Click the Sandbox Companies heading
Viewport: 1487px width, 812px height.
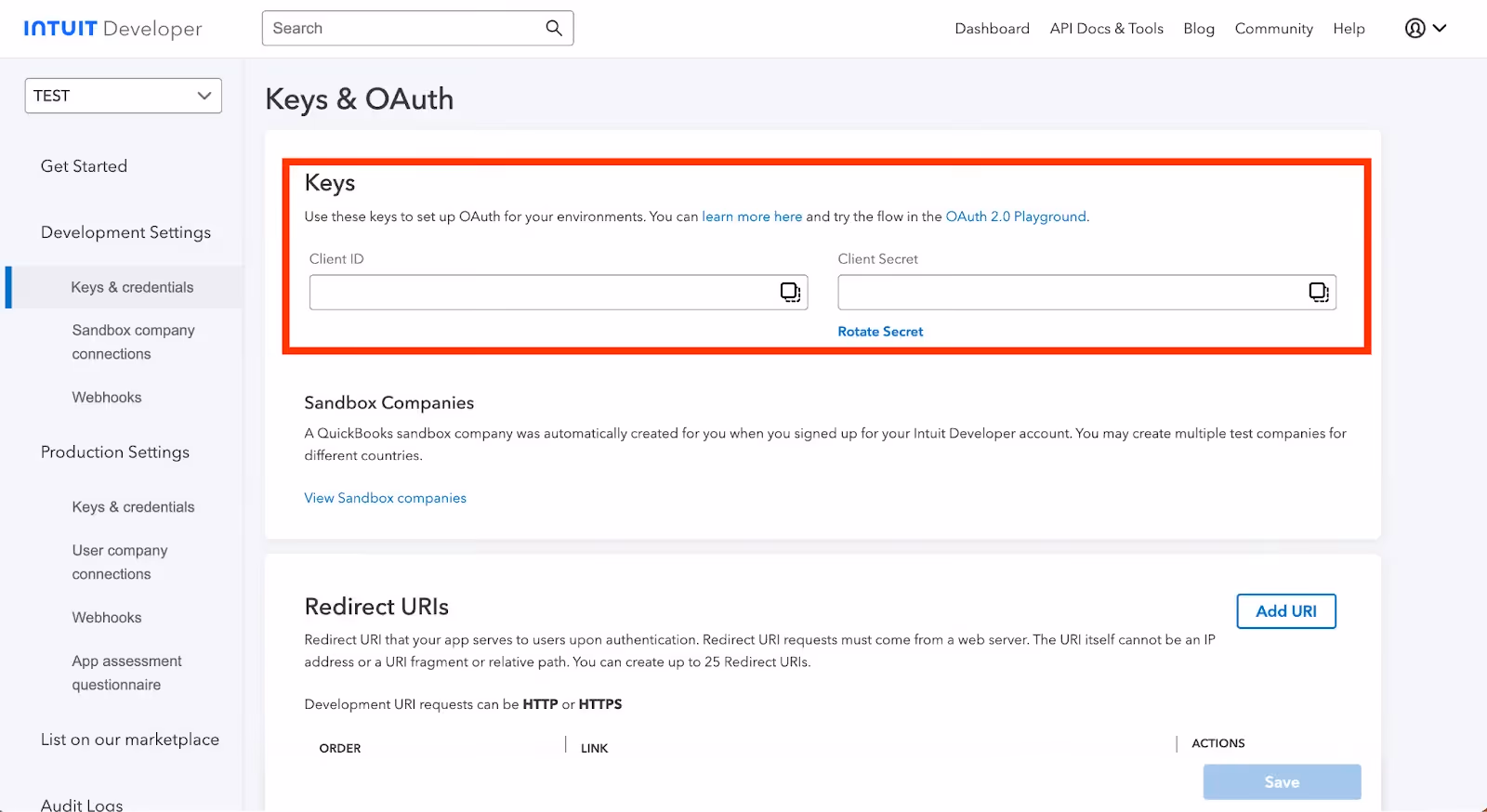pyautogui.click(x=388, y=402)
